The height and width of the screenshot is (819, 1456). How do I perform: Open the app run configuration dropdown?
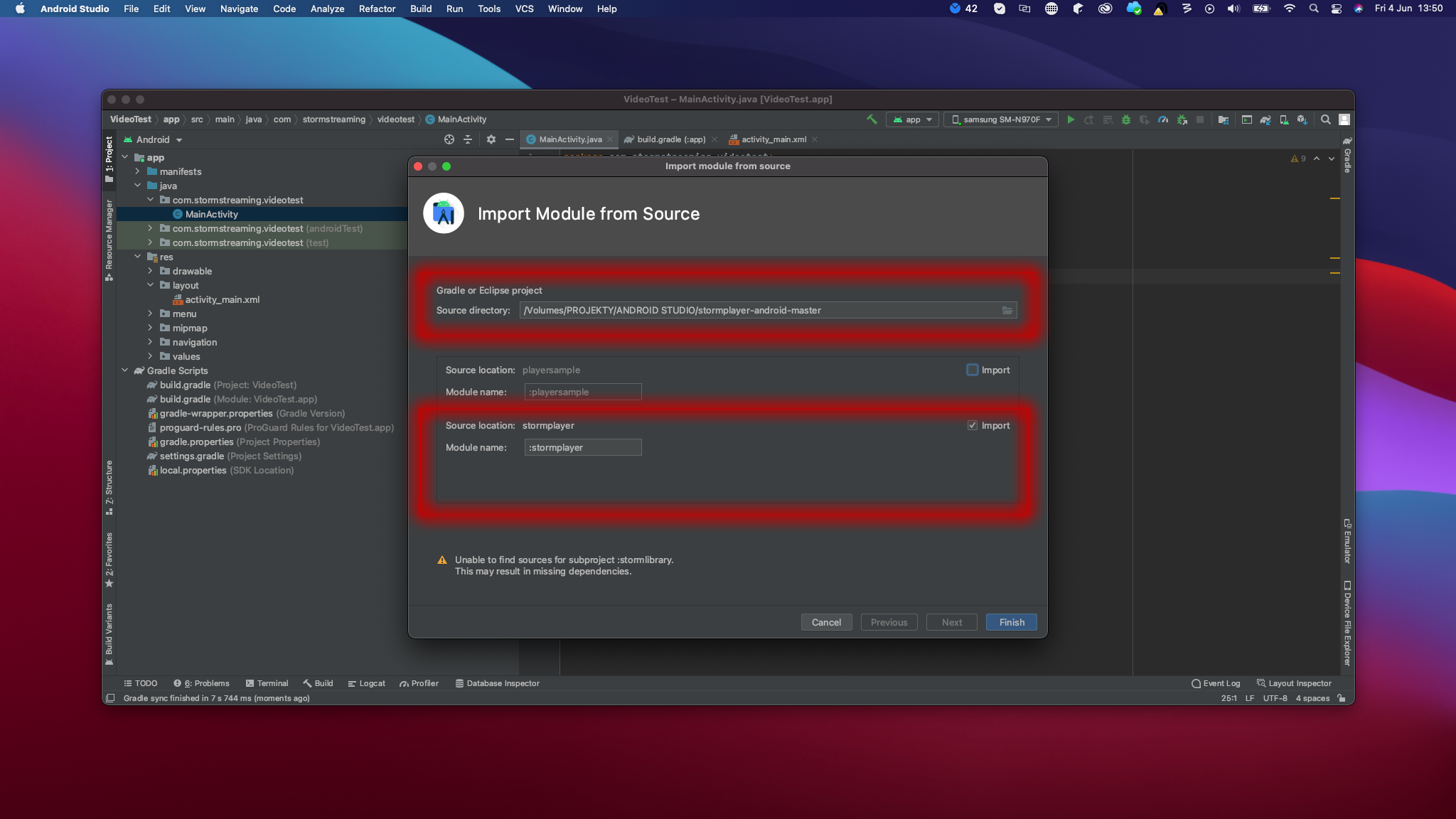(912, 119)
